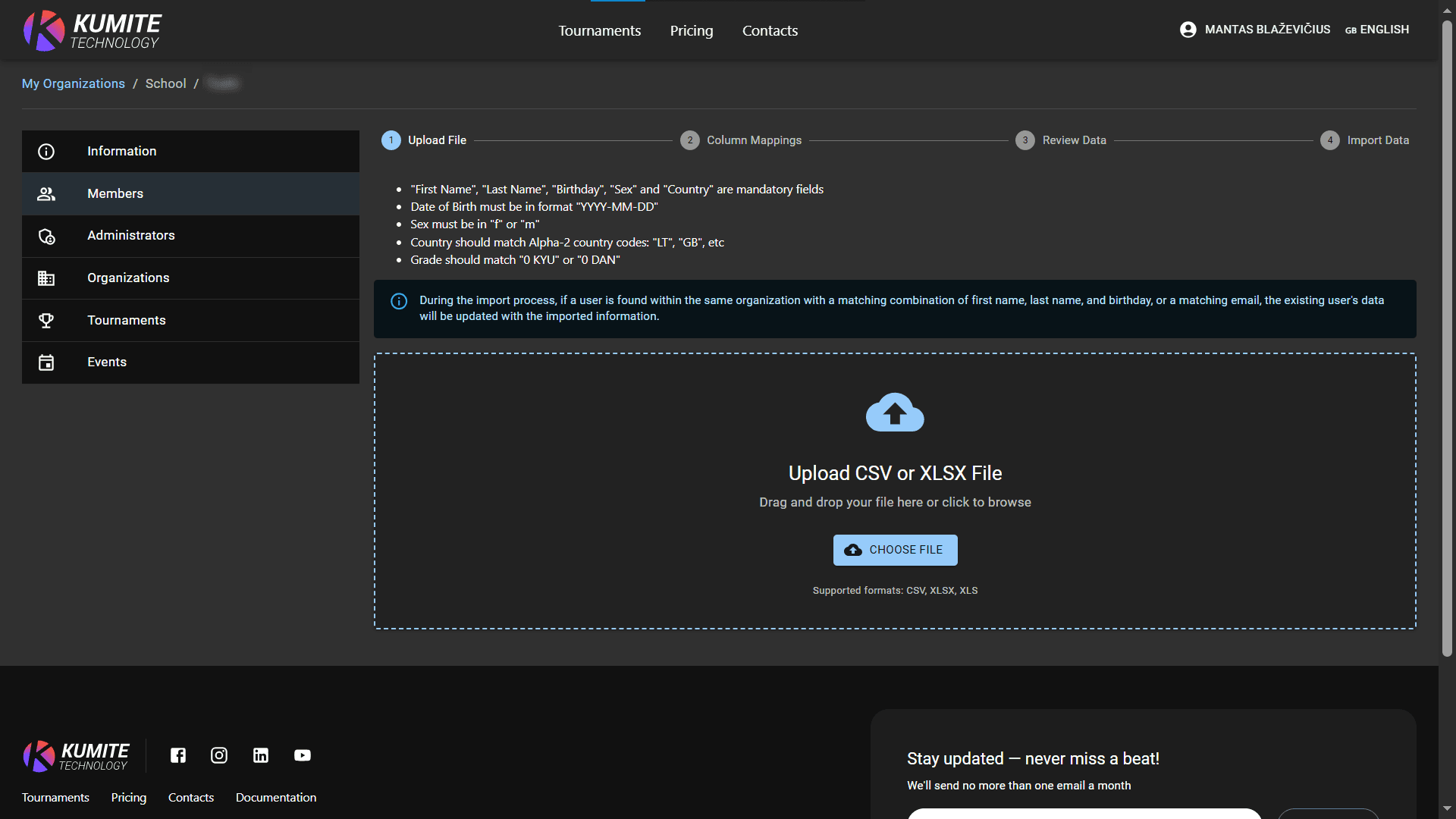The image size is (1456, 819).
Task: Click the newsletter email input field
Action: click(x=1084, y=813)
